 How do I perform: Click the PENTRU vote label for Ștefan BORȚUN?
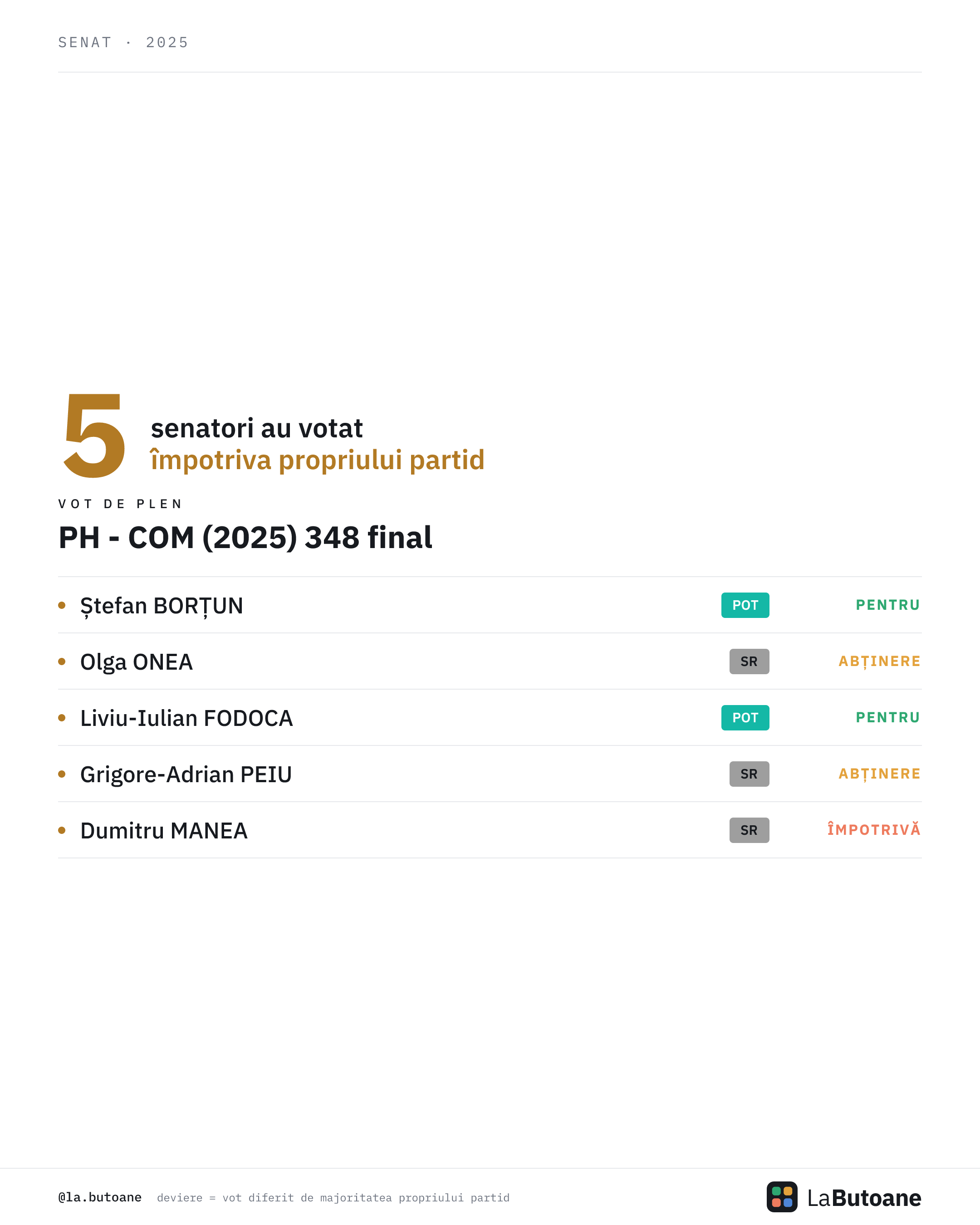[887, 605]
